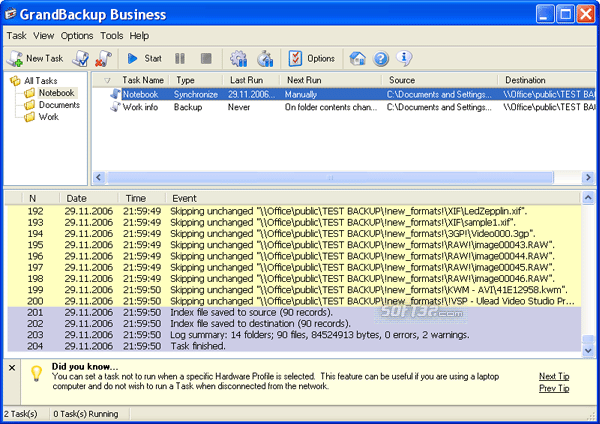600x424 pixels.
Task: Click the New Task toolbar button
Action: (35, 59)
